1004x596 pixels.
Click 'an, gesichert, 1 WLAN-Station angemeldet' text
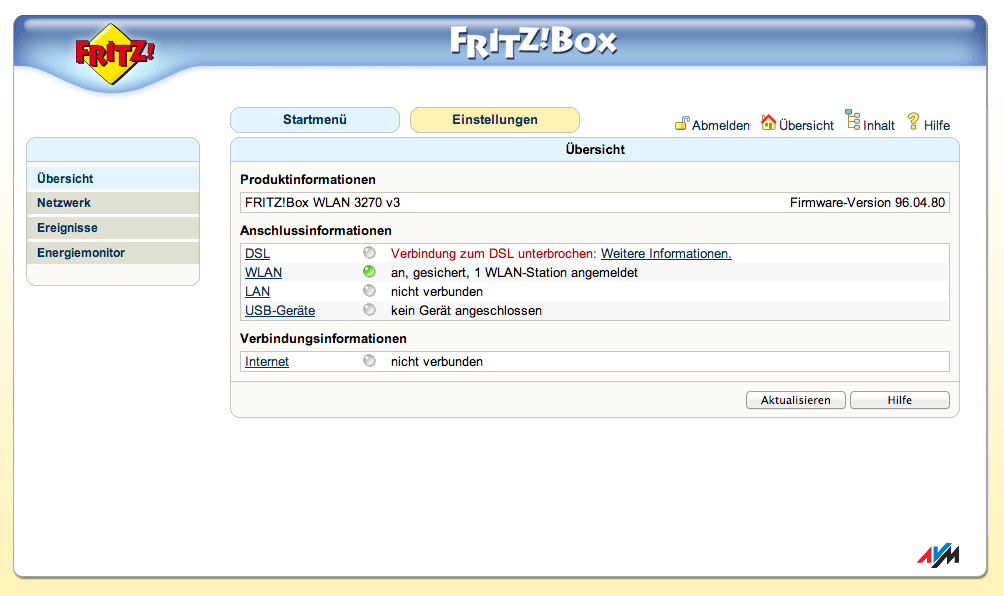(x=514, y=273)
